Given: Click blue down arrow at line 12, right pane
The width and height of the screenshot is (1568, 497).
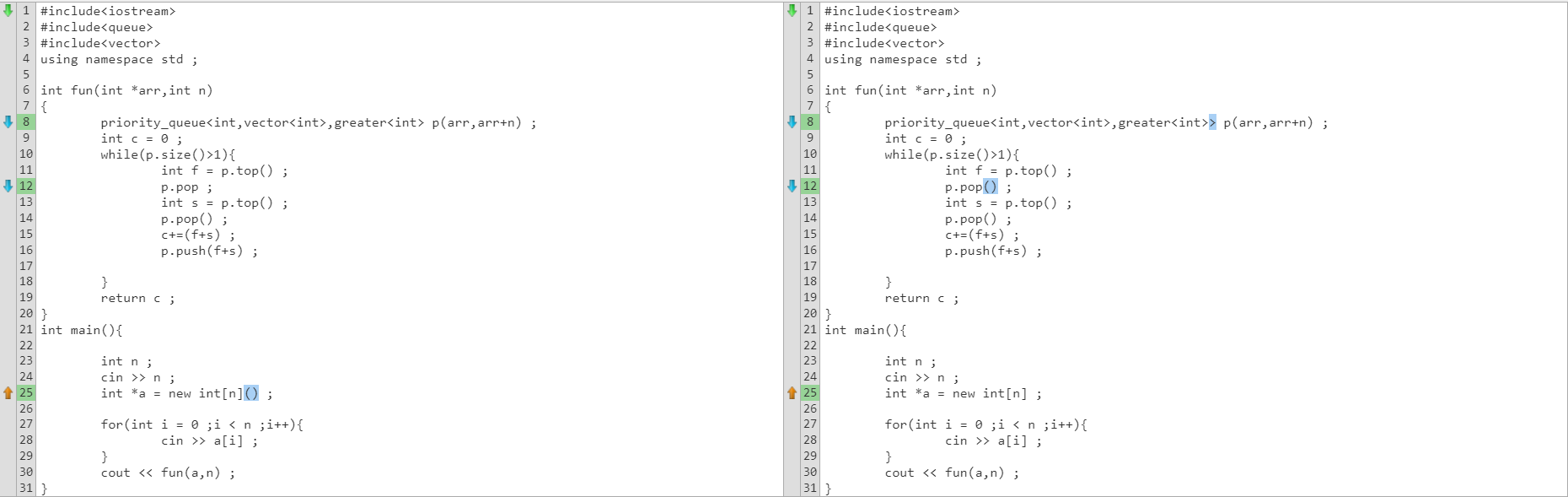Looking at the screenshot, I should (792, 186).
